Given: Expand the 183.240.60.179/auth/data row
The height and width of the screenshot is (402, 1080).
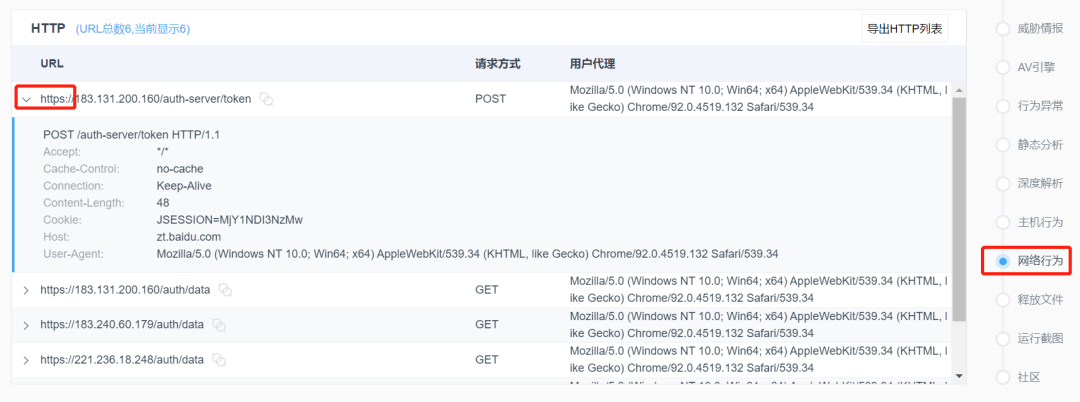Looking at the screenshot, I should pos(26,325).
